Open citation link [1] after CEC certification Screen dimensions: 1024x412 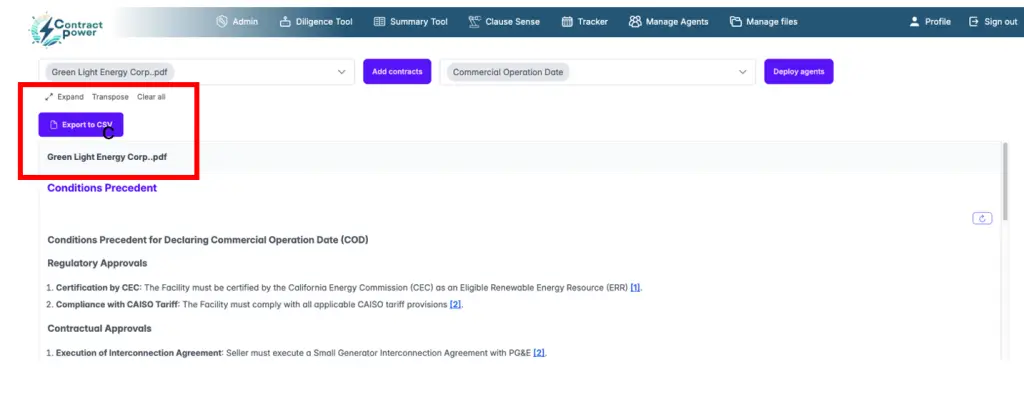[x=635, y=288]
